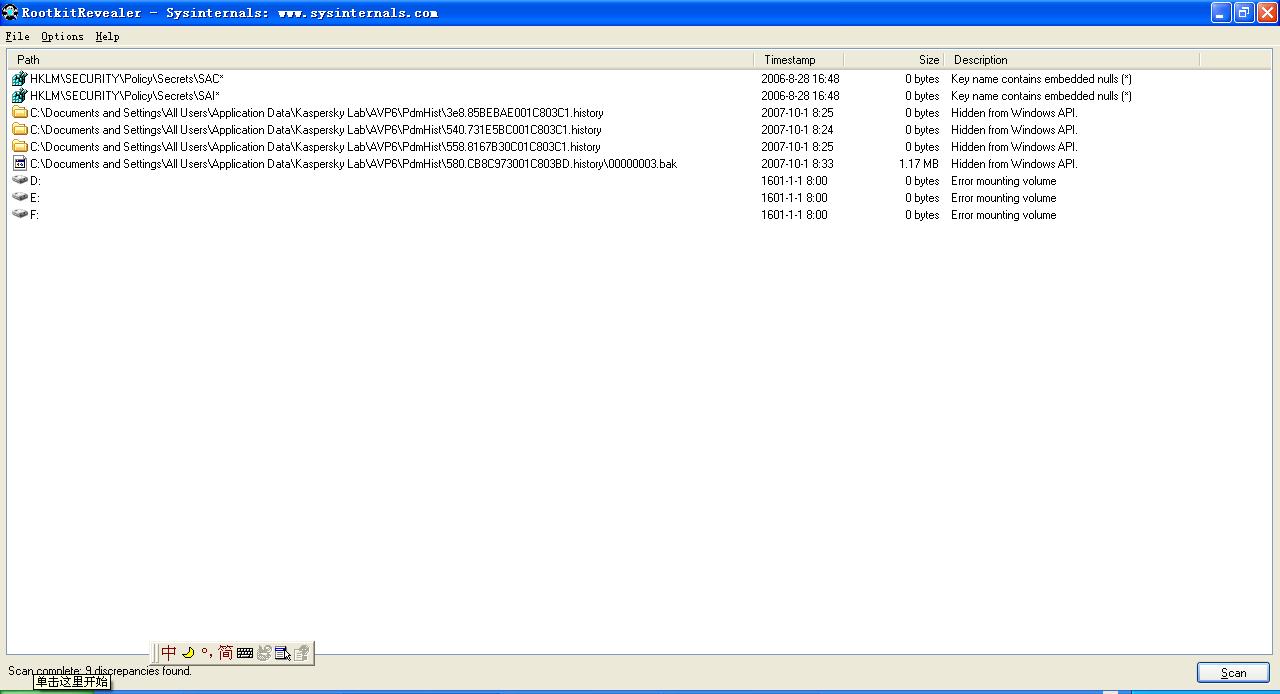The width and height of the screenshot is (1280, 694).
Task: Click the registry icon for HKLM SAI* entry
Action: tap(19, 96)
